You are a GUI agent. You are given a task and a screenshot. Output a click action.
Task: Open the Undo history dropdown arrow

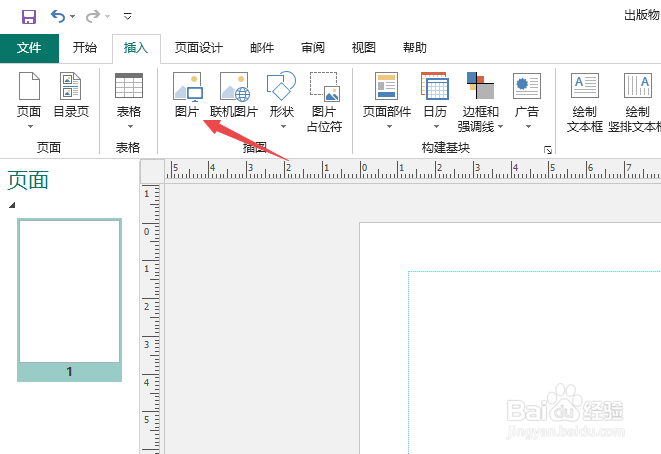pos(73,17)
